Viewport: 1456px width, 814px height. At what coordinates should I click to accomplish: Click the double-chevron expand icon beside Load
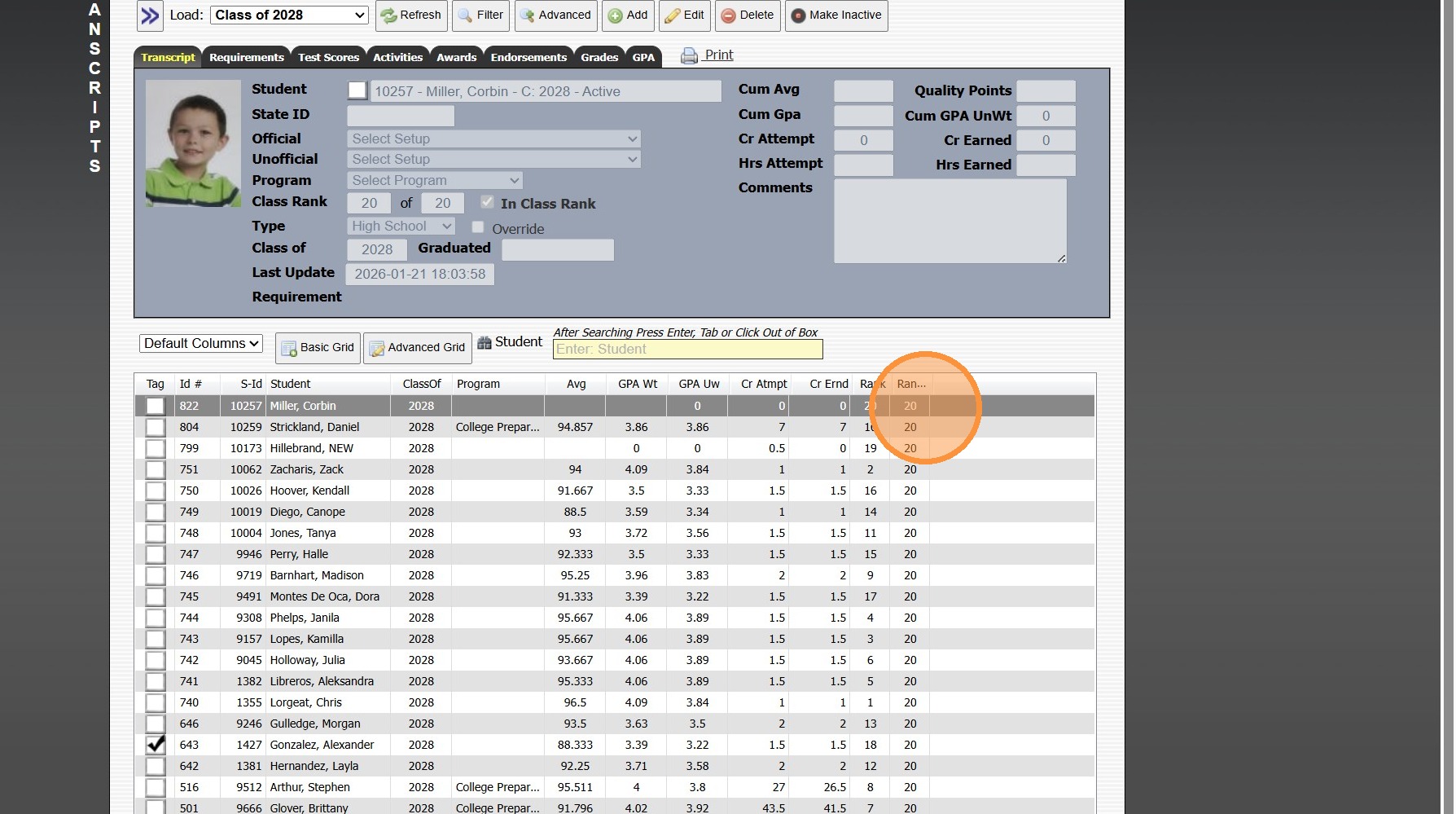[x=150, y=15]
